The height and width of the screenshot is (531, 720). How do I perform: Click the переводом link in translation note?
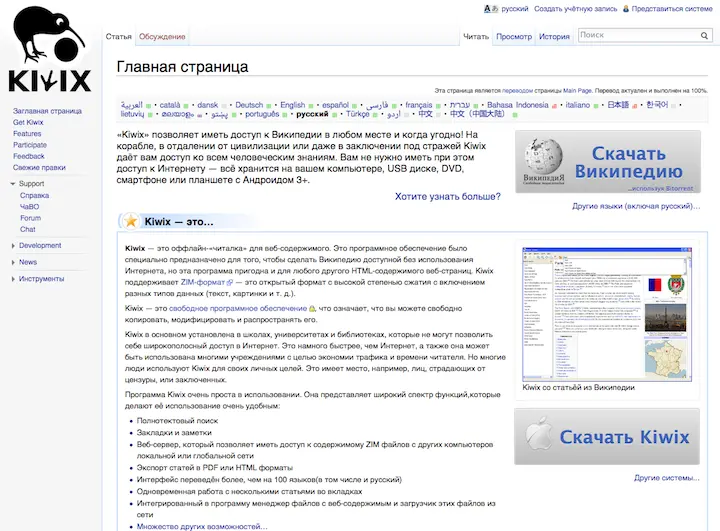point(518,91)
